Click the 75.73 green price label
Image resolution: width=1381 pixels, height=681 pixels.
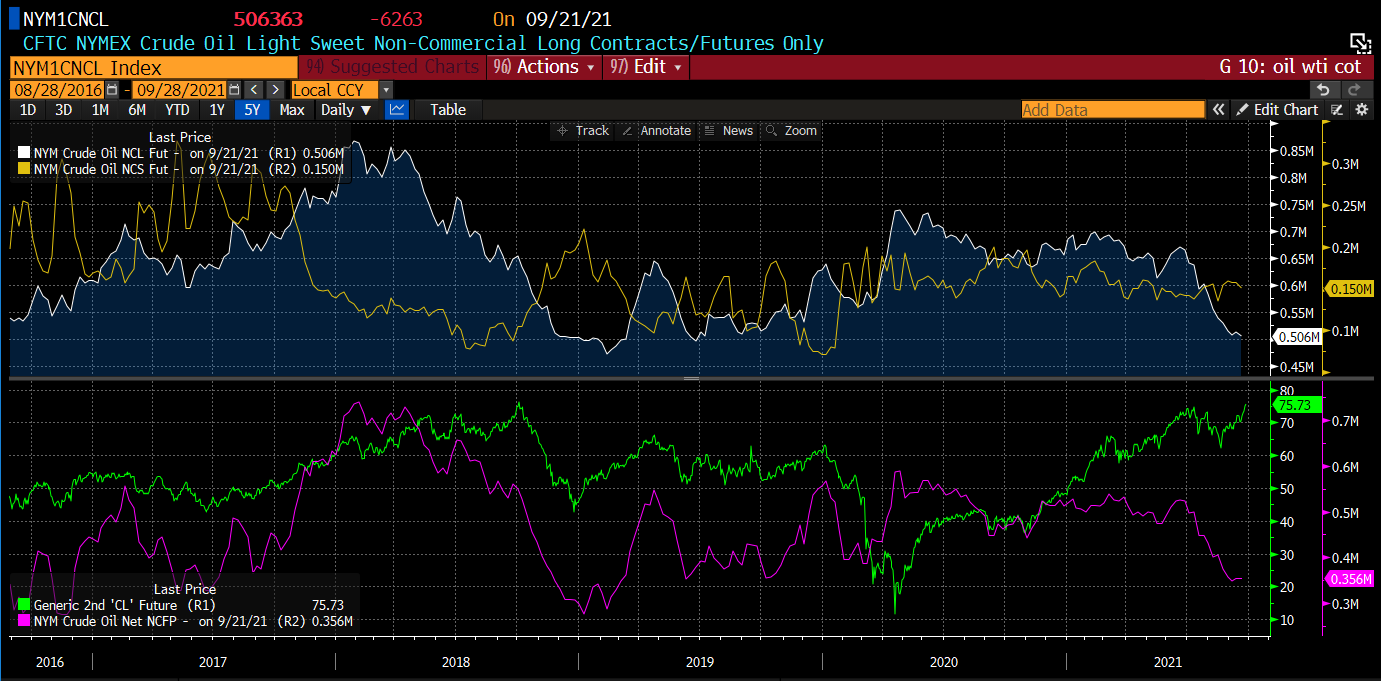[1298, 405]
